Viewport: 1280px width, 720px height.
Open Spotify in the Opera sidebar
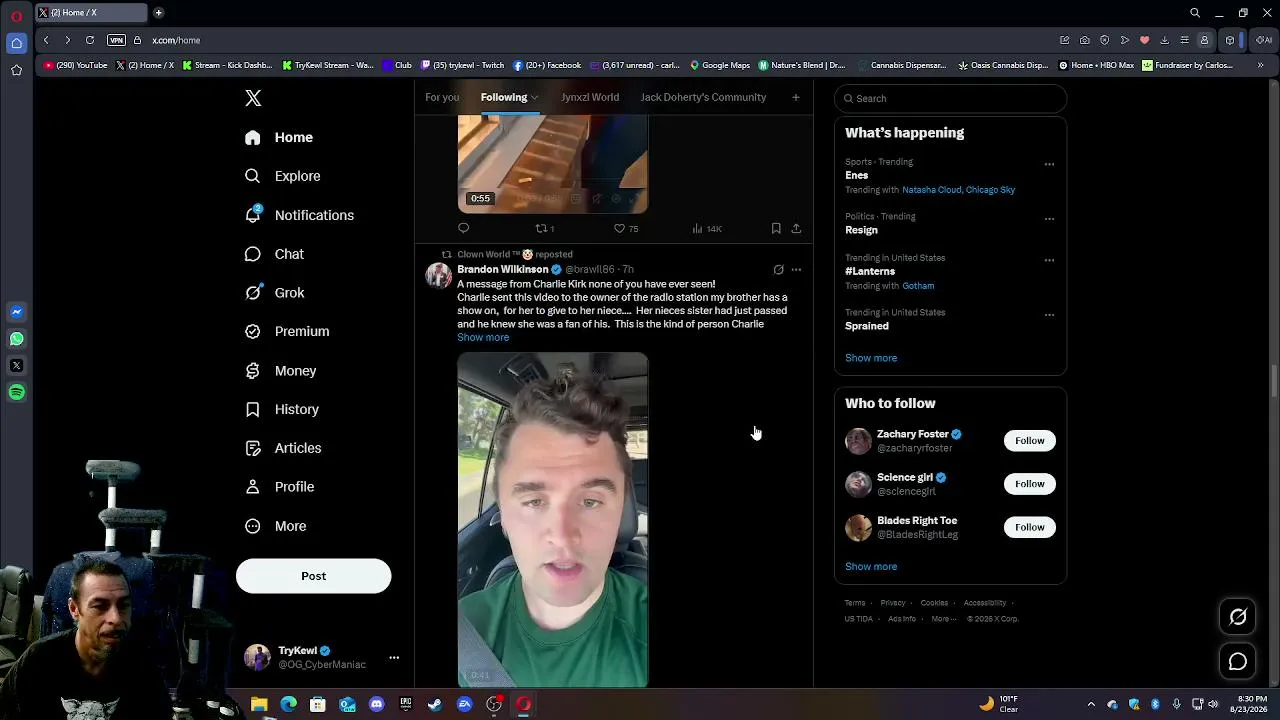pos(16,393)
